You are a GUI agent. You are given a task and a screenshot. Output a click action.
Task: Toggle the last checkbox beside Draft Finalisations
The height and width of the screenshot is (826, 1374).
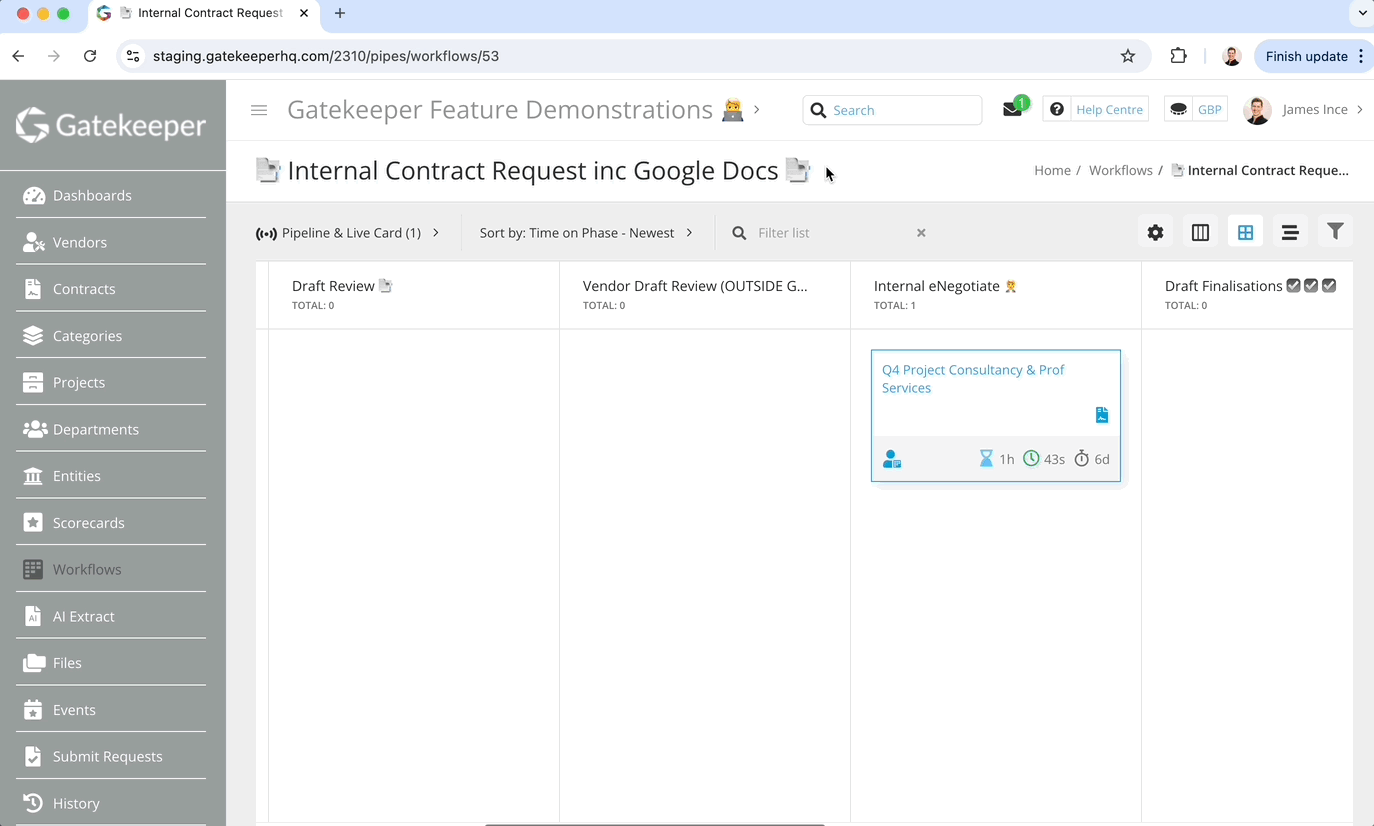[1329, 285]
